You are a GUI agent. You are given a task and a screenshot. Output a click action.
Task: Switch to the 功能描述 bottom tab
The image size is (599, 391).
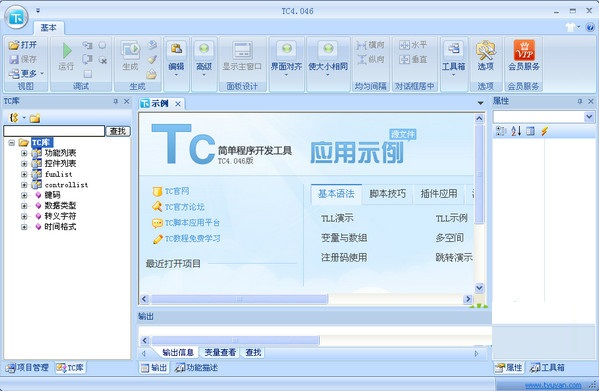pos(197,368)
